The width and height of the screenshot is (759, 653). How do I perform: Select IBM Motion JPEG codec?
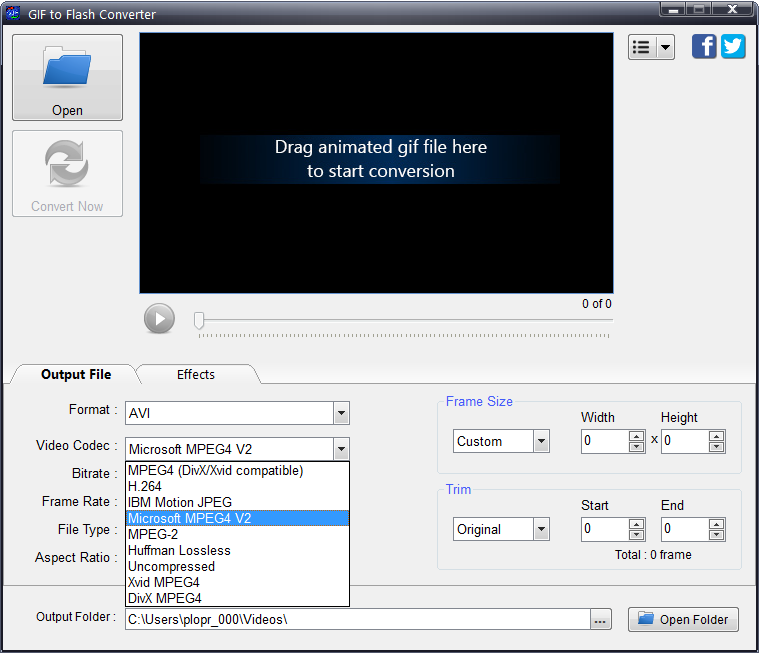(x=237, y=502)
